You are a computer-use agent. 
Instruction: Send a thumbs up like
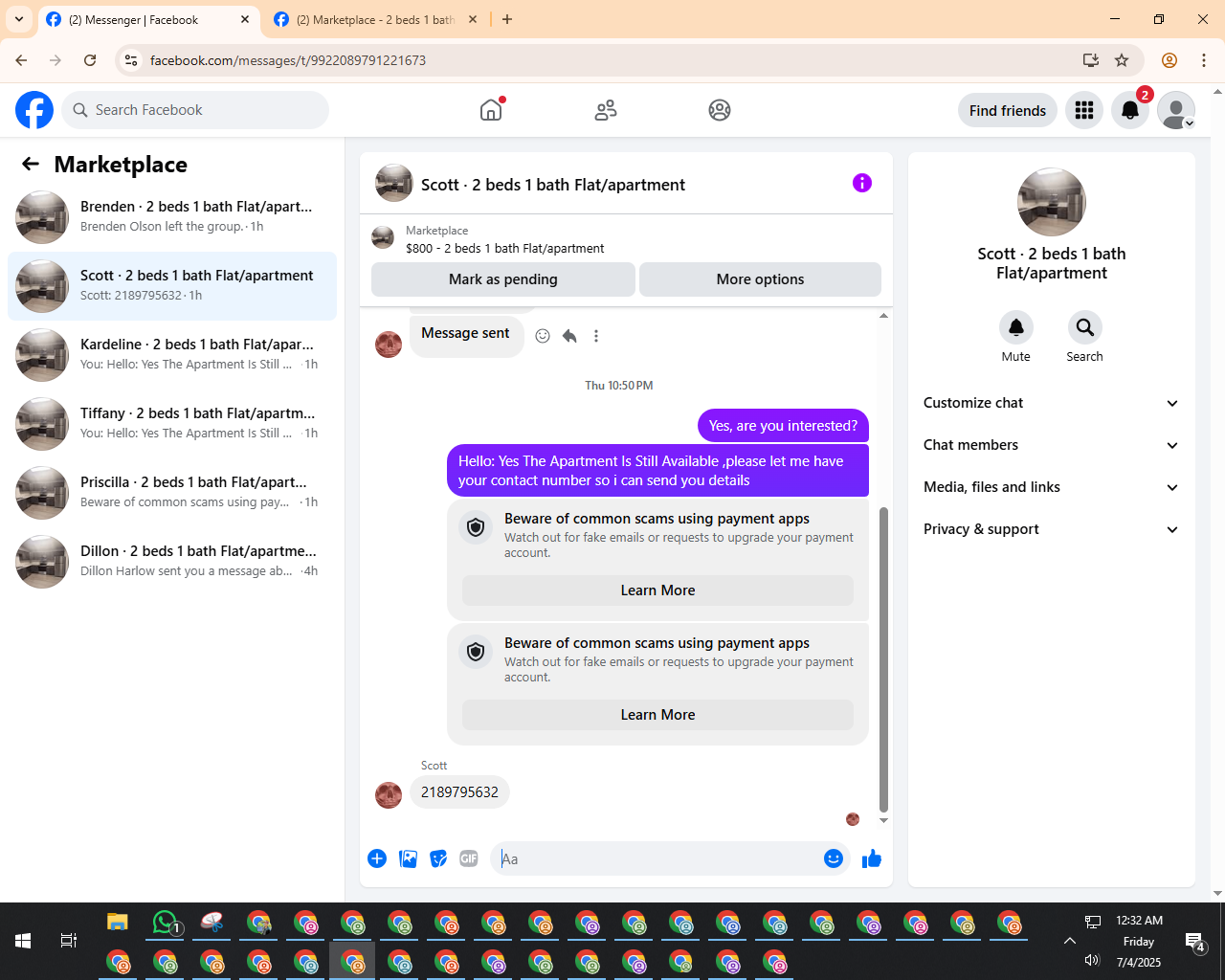coord(872,858)
